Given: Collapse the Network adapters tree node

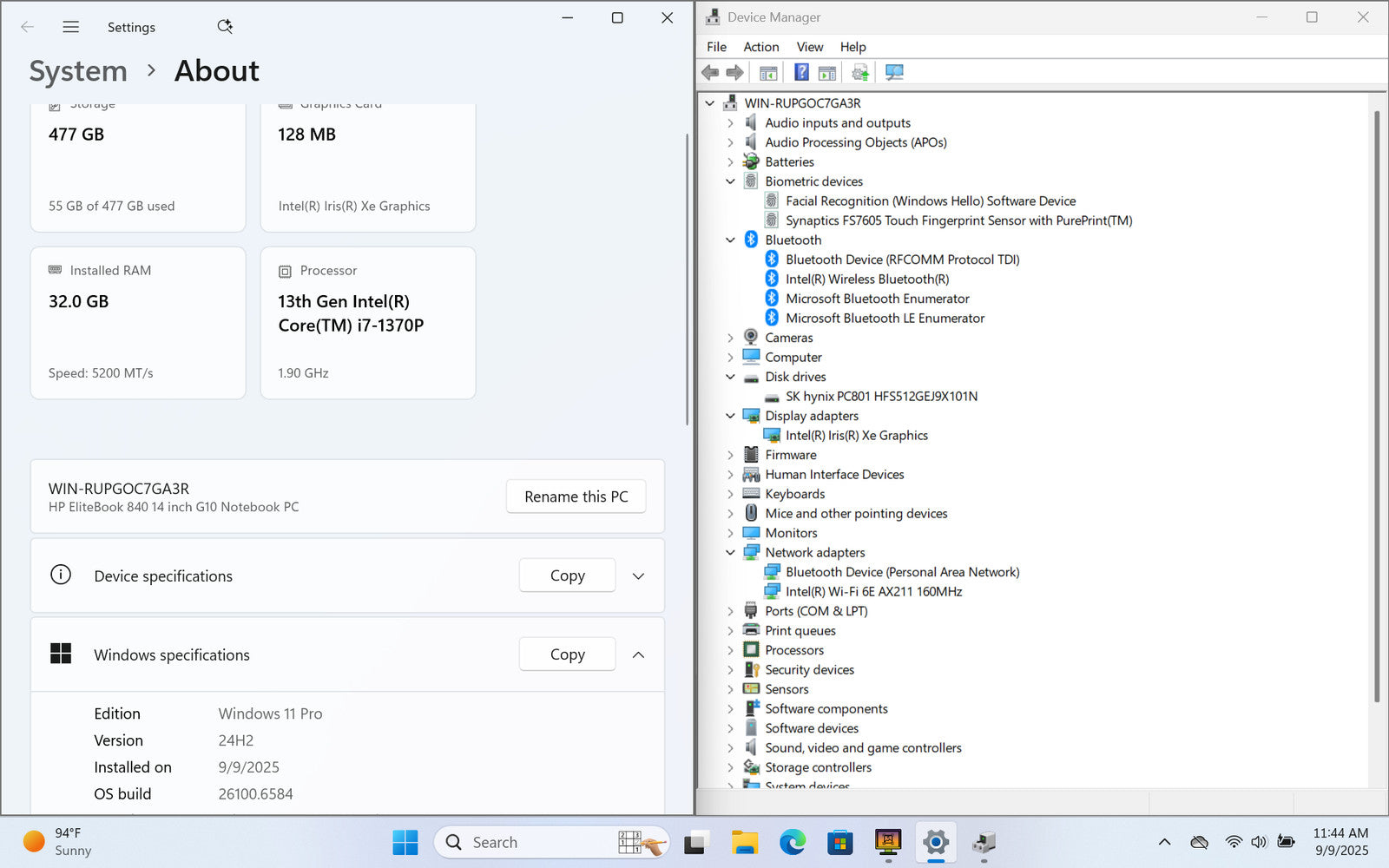Looking at the screenshot, I should click(x=730, y=553).
